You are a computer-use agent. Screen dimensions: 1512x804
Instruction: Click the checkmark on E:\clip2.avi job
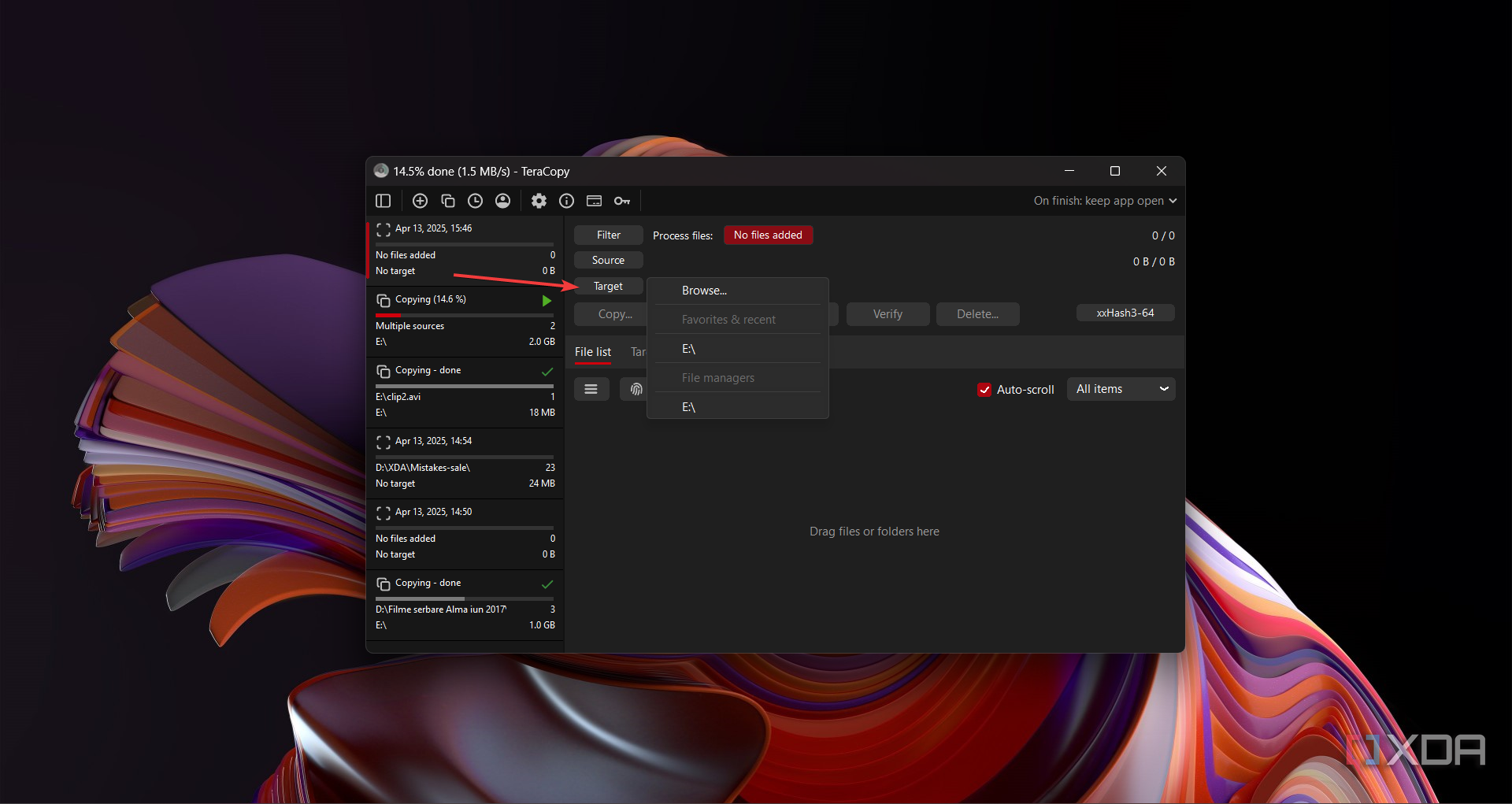(547, 372)
